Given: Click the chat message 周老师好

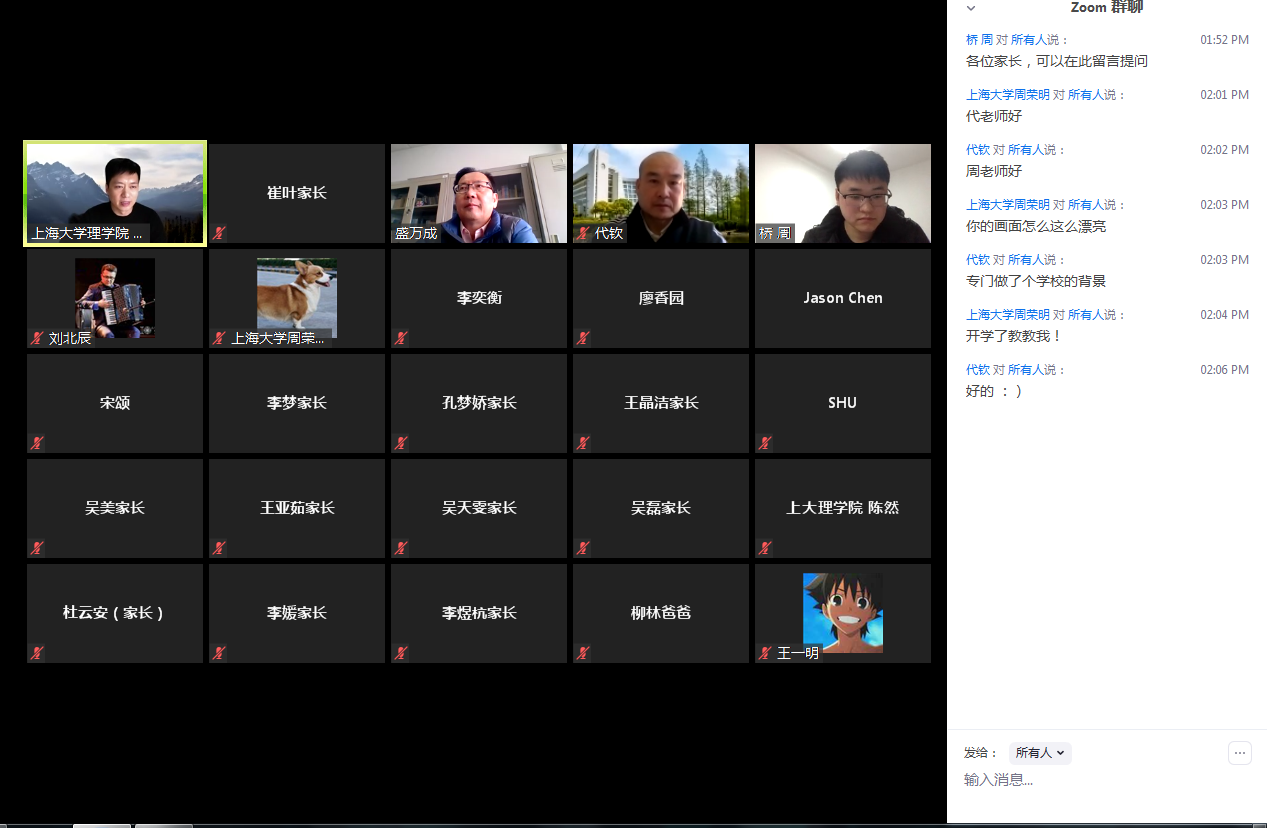Looking at the screenshot, I should click(994, 171).
